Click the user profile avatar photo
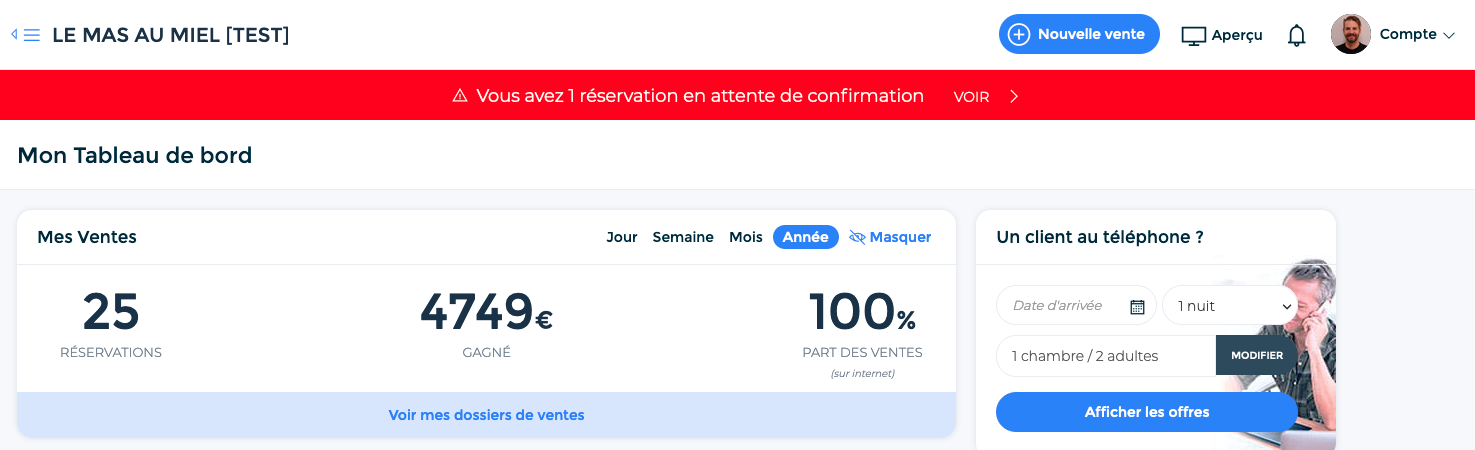 1351,34
